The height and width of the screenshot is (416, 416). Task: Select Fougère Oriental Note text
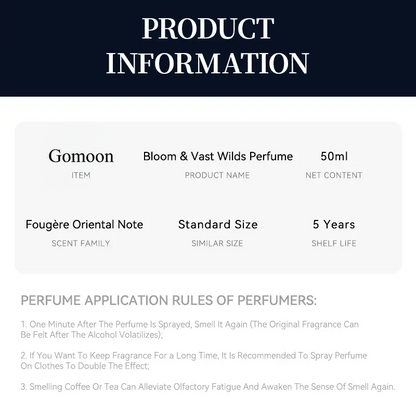click(x=84, y=224)
